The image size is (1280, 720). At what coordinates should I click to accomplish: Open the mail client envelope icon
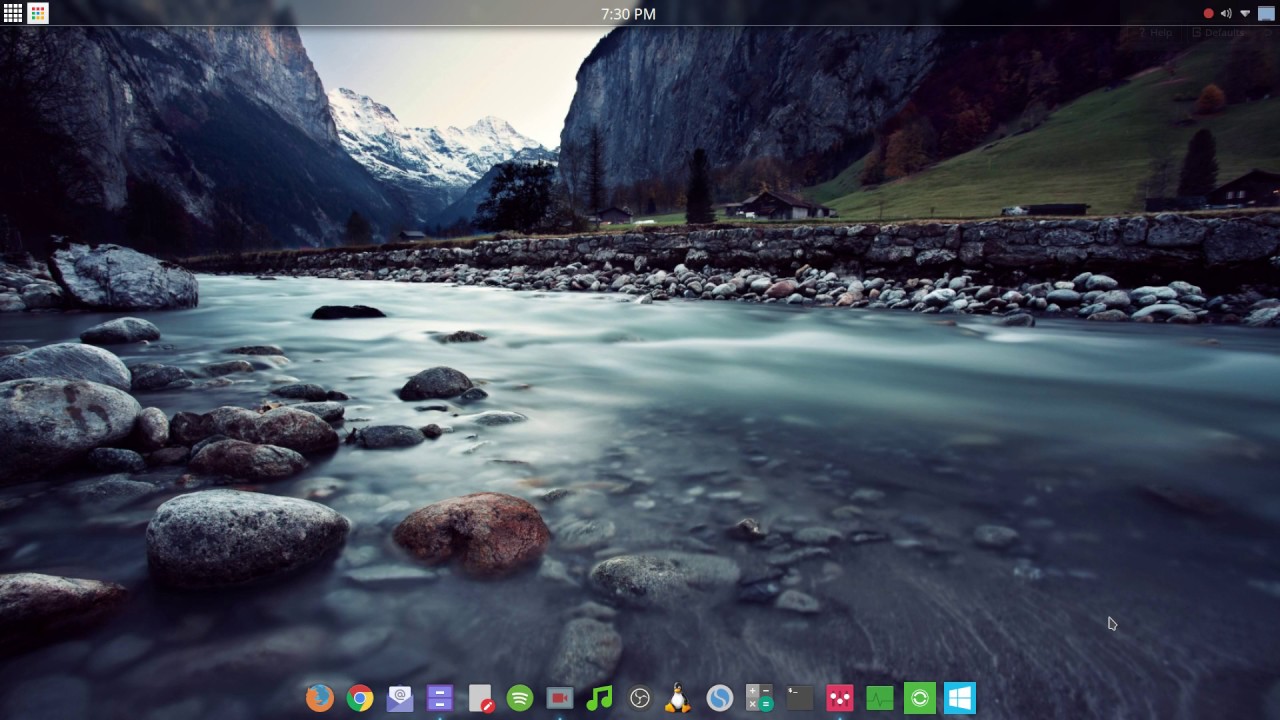click(400, 698)
